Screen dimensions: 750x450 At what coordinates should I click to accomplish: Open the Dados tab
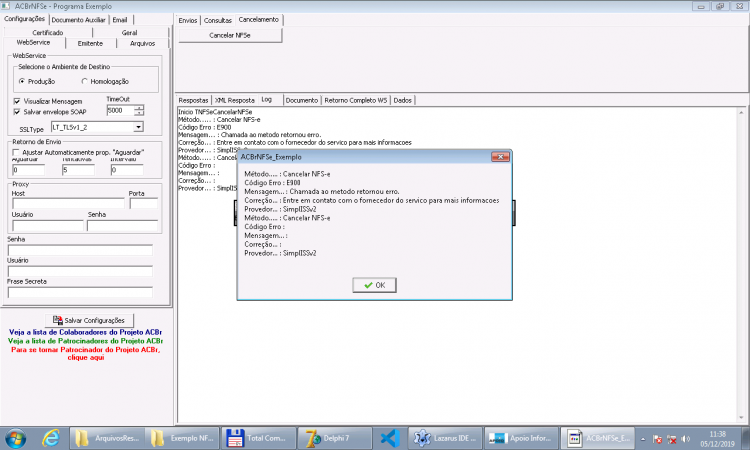tap(403, 100)
